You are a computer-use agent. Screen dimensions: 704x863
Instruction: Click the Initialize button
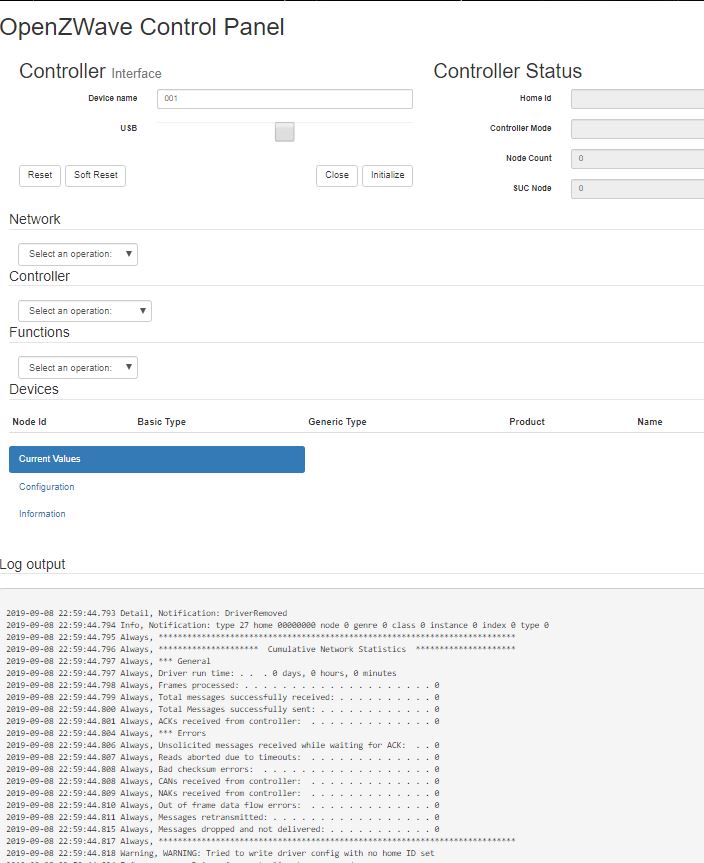coord(388,176)
